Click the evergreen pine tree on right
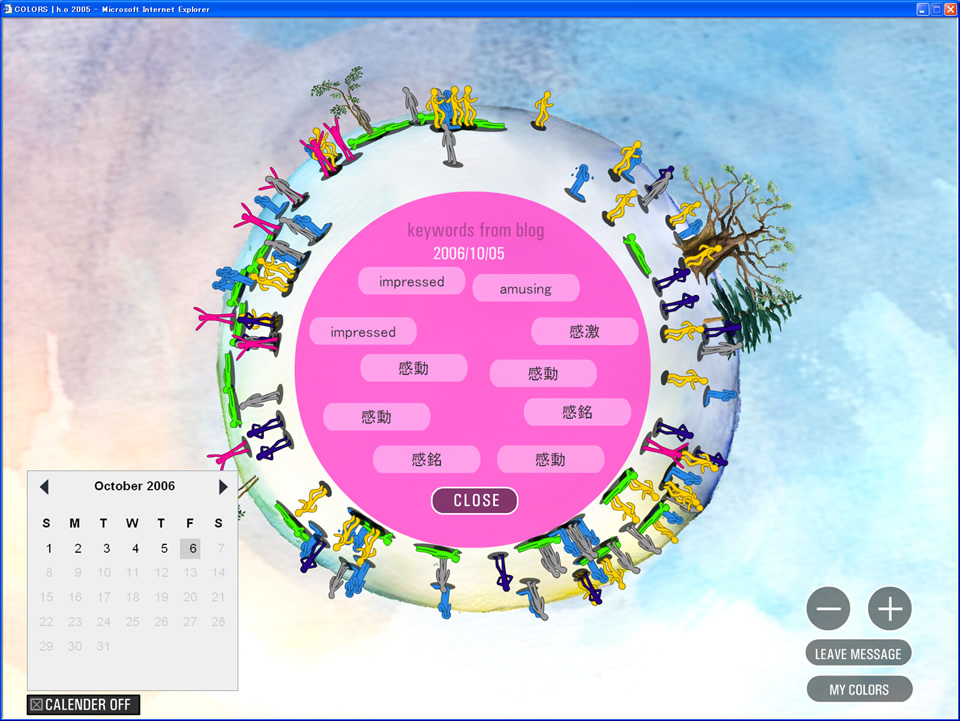The height and width of the screenshot is (721, 960). (x=753, y=315)
